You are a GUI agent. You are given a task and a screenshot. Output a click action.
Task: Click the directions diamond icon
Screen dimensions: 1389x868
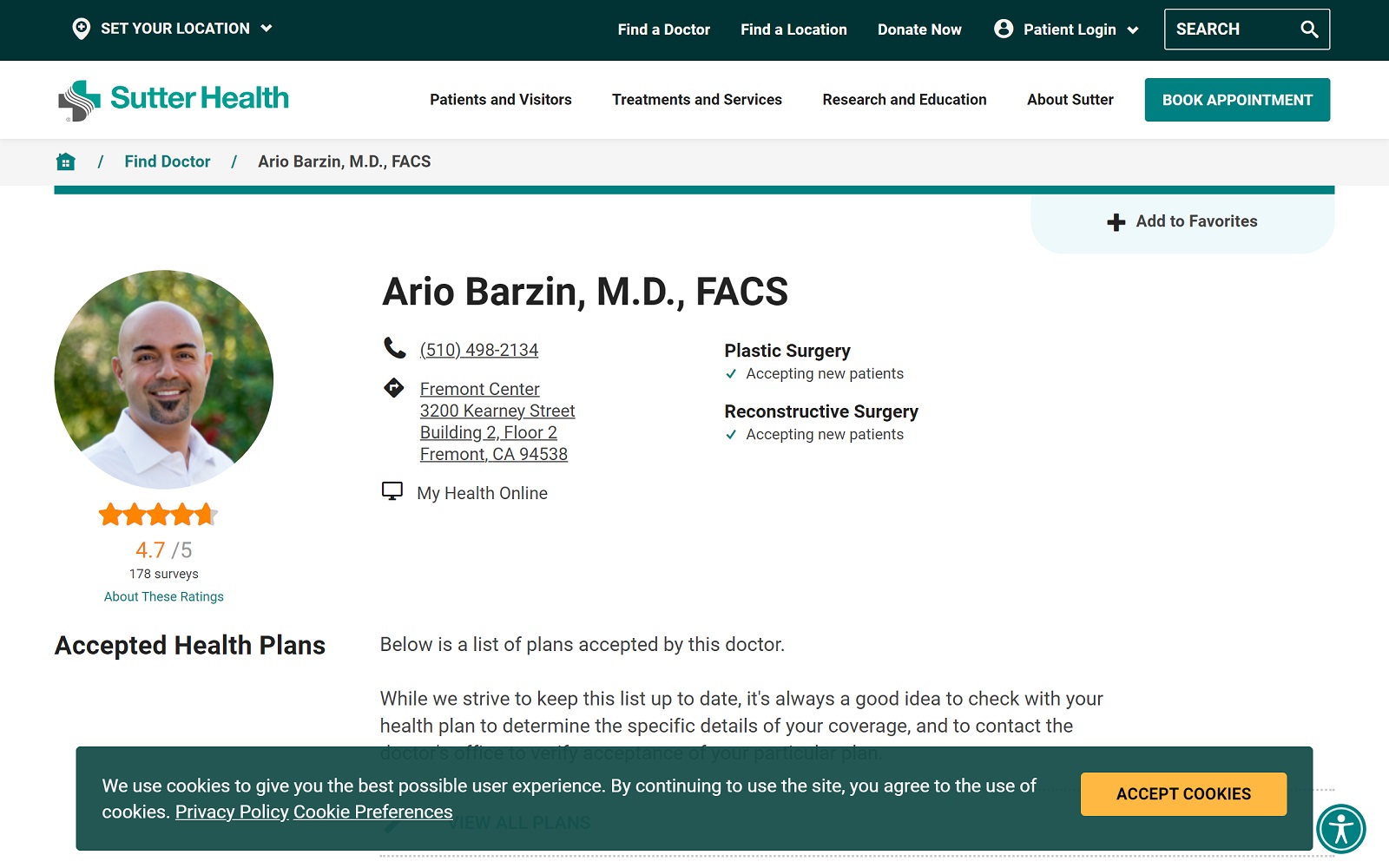394,387
